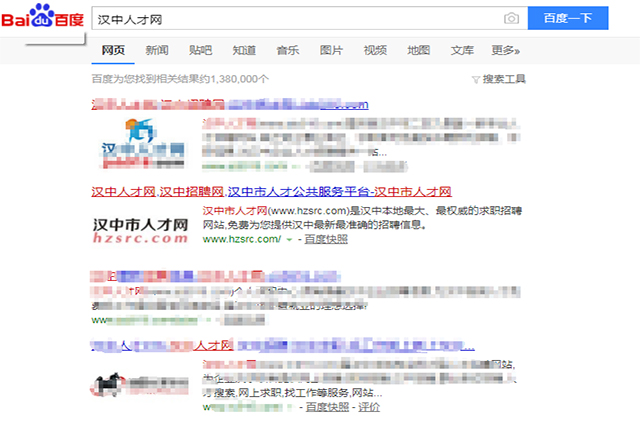Click the description text 汉中本地最大、最权威的求职招聘

click(x=441, y=211)
